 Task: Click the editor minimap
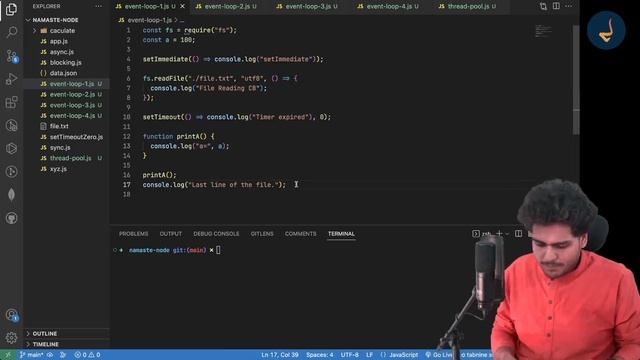coord(543,31)
